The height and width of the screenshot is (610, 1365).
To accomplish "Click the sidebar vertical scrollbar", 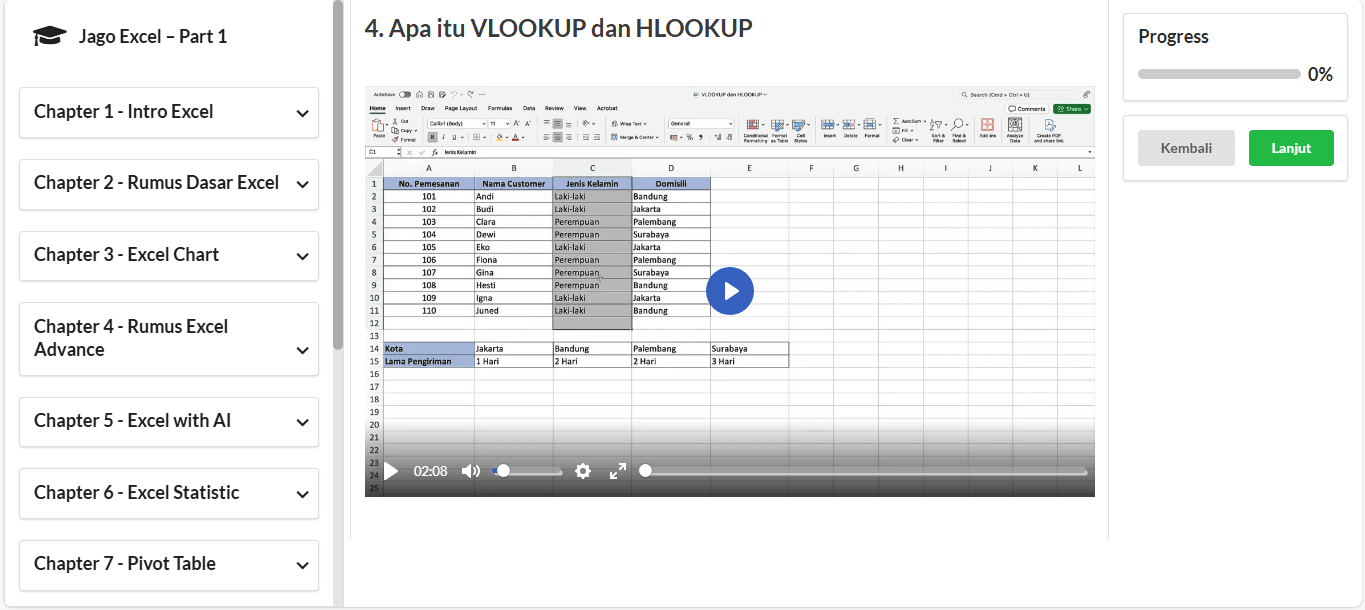I will 338,175.
